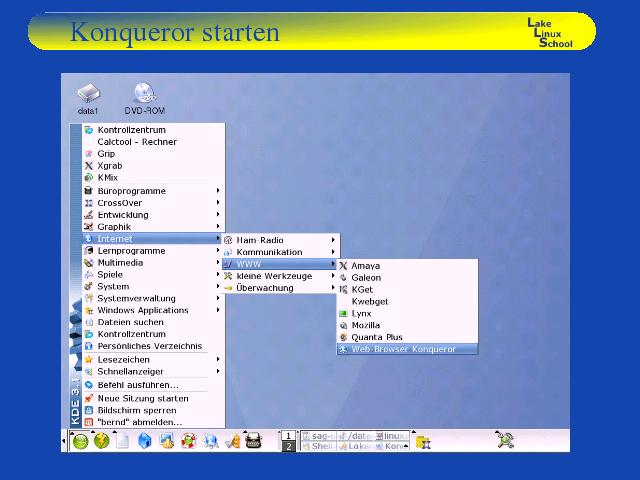
Task: Click the lifebuoy help icon in panel
Action: [188, 441]
